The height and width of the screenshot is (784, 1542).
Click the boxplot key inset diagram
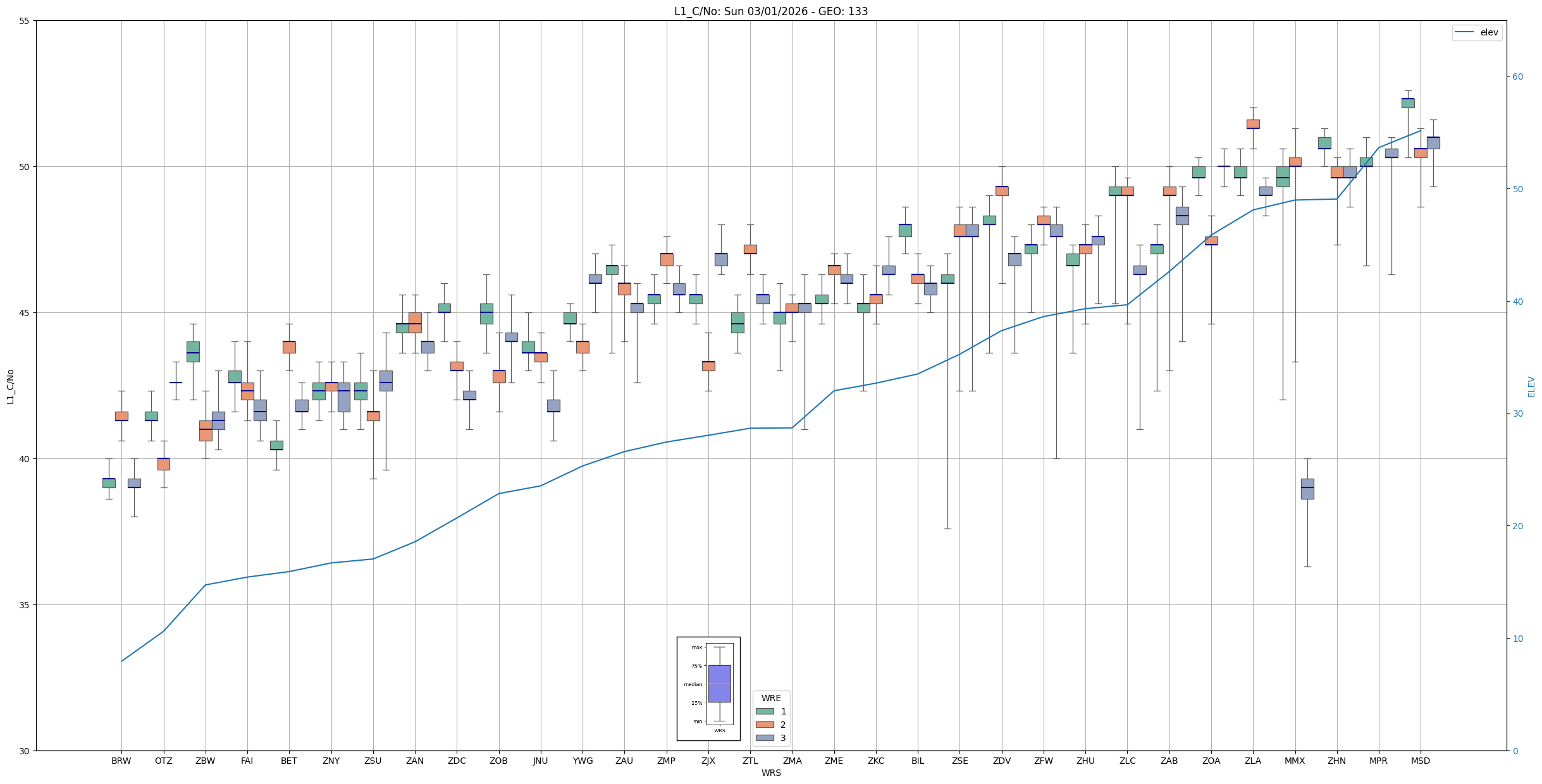click(x=708, y=689)
